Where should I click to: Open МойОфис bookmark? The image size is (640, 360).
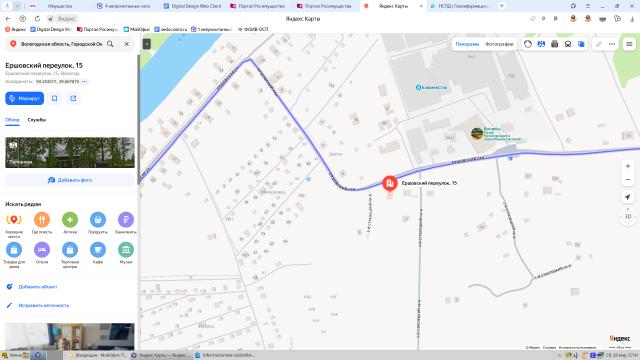137,29
